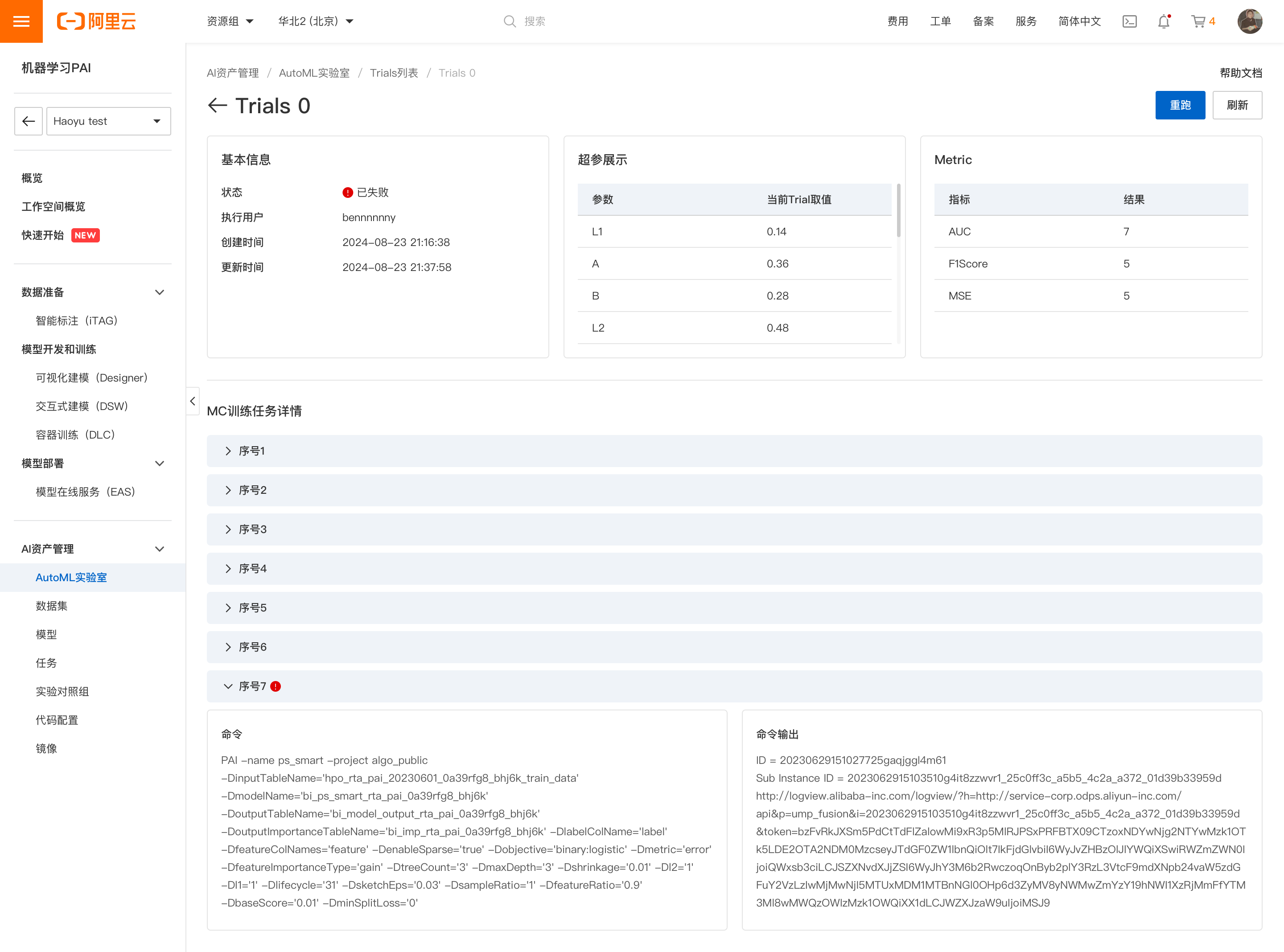Viewport: 1284px width, 952px height.
Task: Open the 华北2 (北京) region dropdown
Action: (x=315, y=21)
